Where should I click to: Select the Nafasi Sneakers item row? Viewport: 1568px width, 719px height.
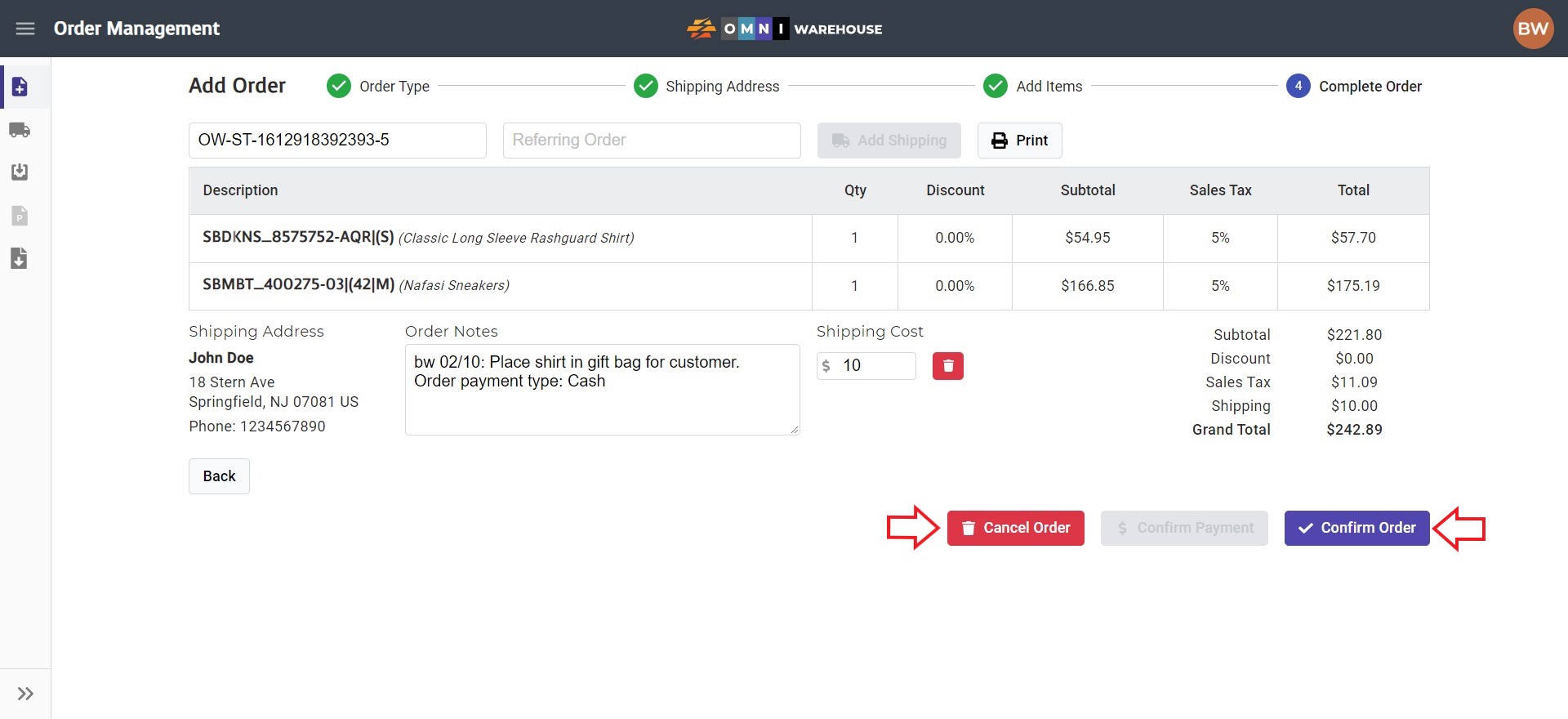tap(809, 286)
